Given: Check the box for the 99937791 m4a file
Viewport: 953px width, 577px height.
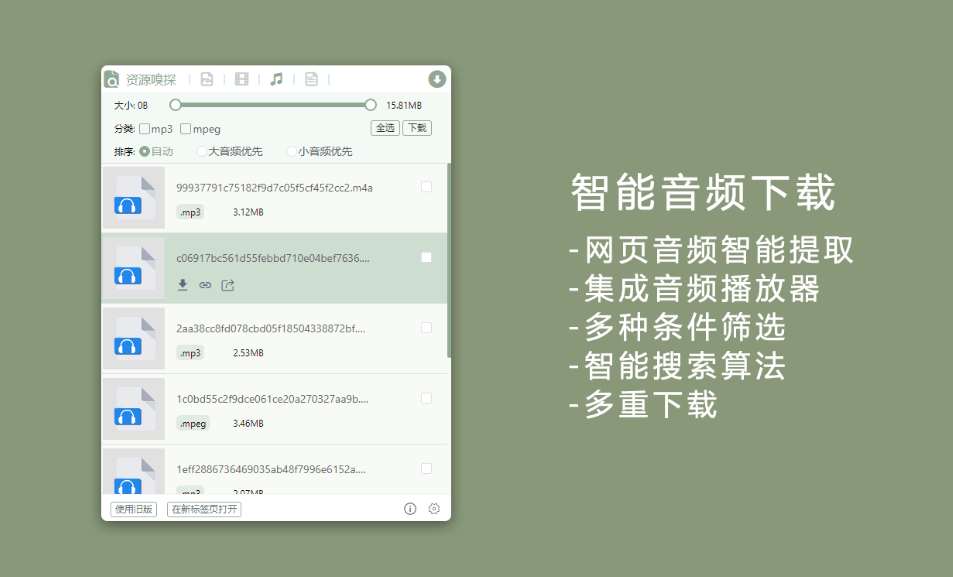Looking at the screenshot, I should [x=426, y=186].
